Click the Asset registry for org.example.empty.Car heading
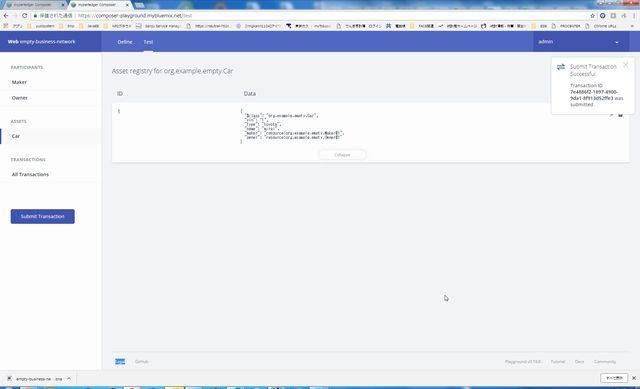The height and width of the screenshot is (389, 640). 172,71
